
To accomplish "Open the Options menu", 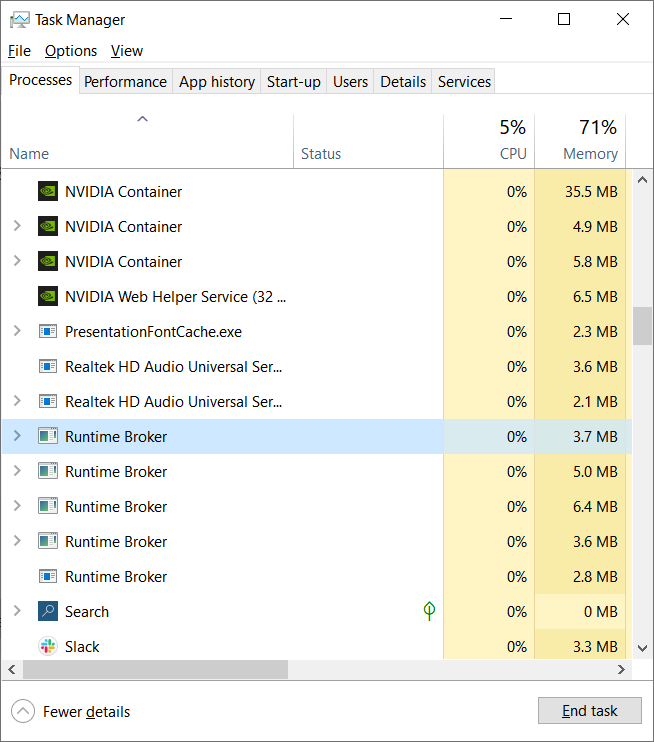I will (x=71, y=51).
